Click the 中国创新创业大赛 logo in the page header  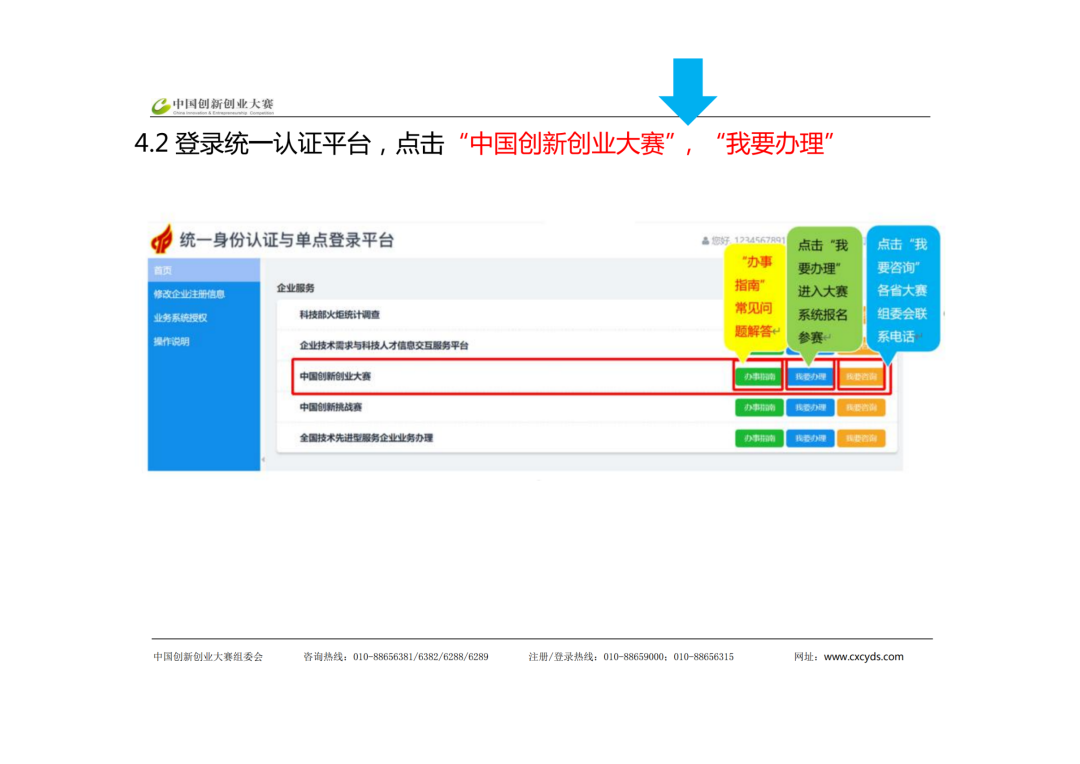coord(212,105)
